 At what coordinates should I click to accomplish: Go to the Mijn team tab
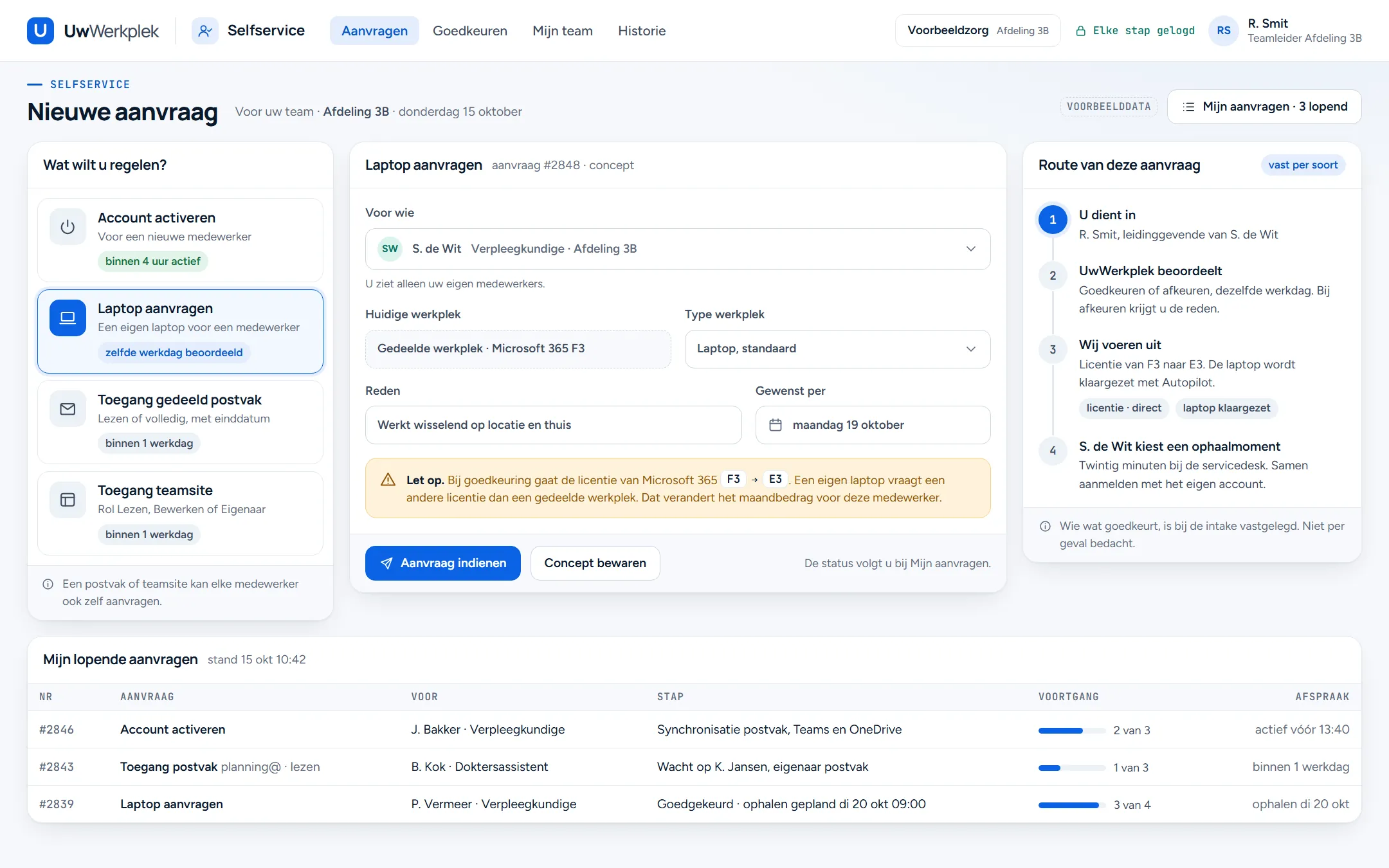pyautogui.click(x=562, y=31)
